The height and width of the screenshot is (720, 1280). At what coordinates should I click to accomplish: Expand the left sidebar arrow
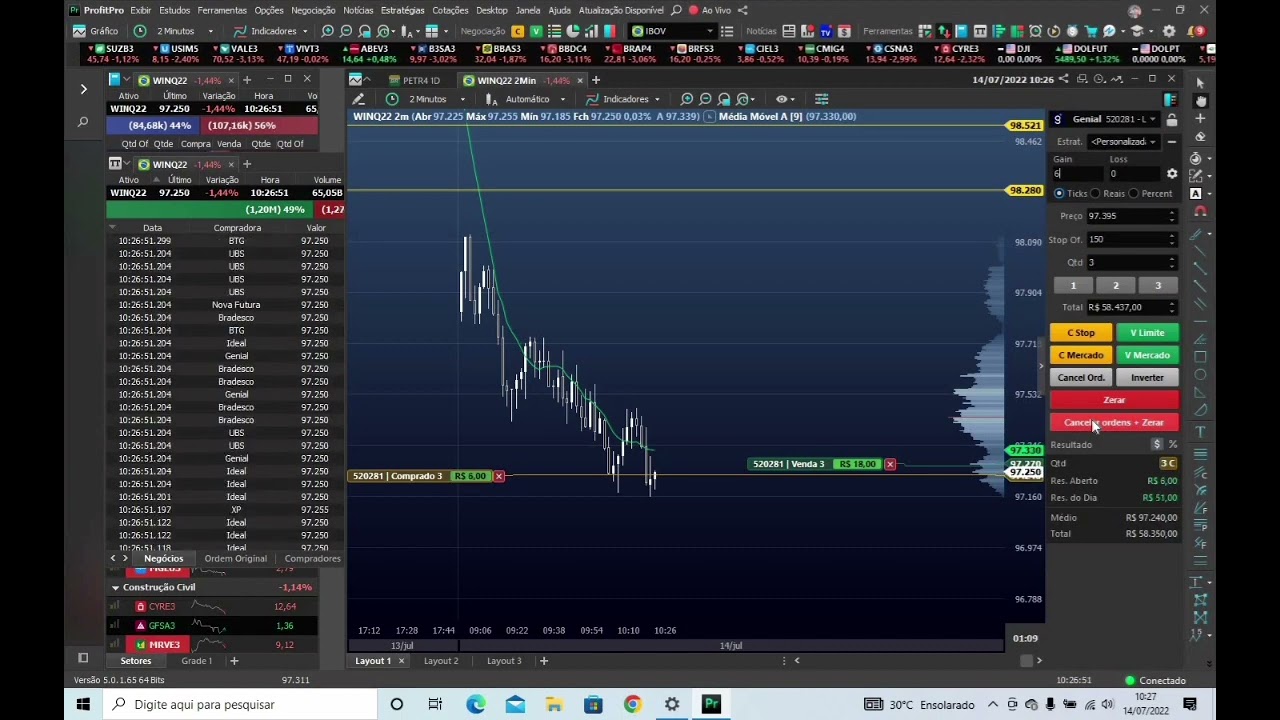pyautogui.click(x=83, y=89)
